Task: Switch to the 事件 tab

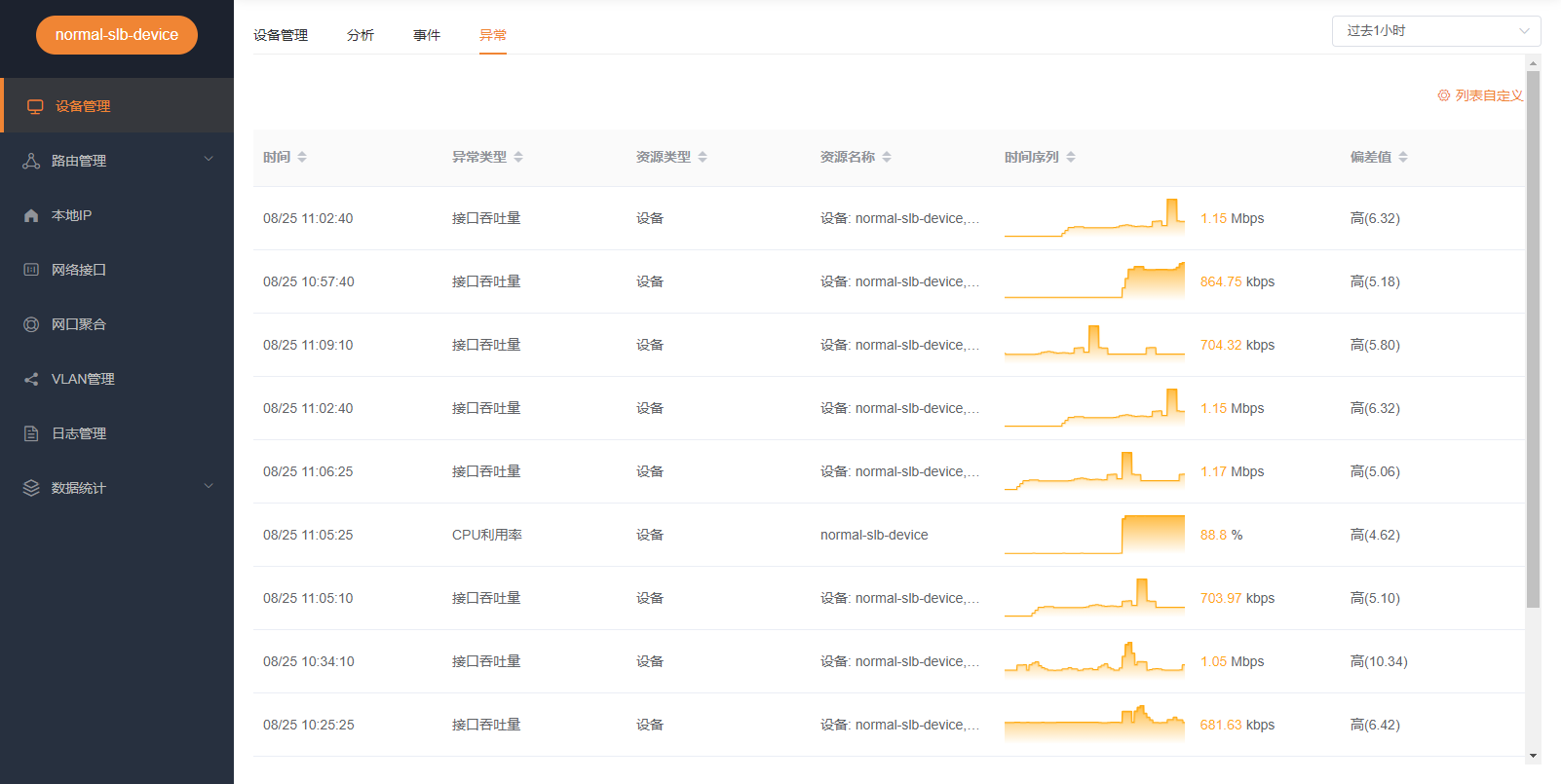Action: pyautogui.click(x=427, y=35)
